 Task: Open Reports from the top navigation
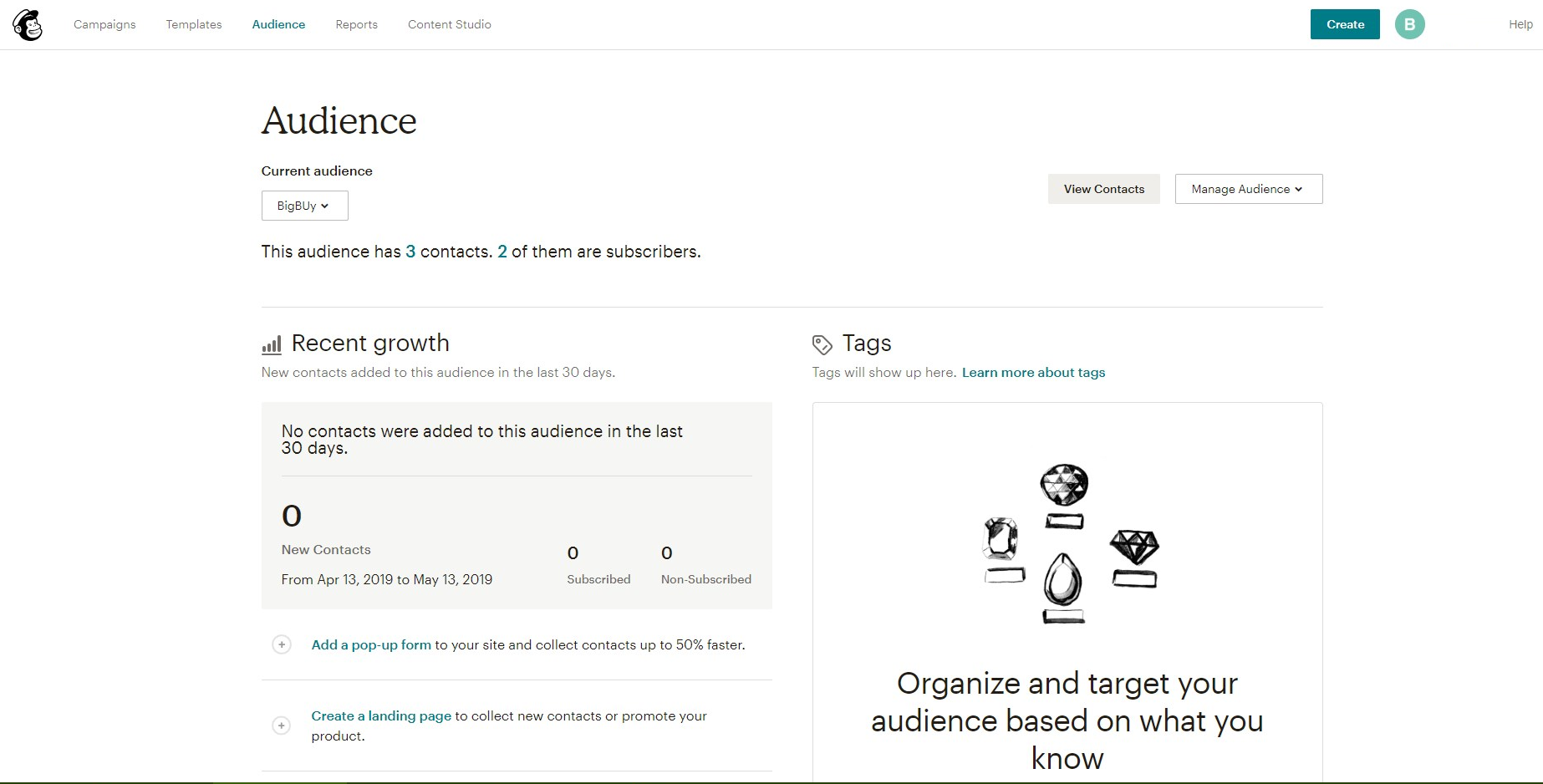pos(356,24)
